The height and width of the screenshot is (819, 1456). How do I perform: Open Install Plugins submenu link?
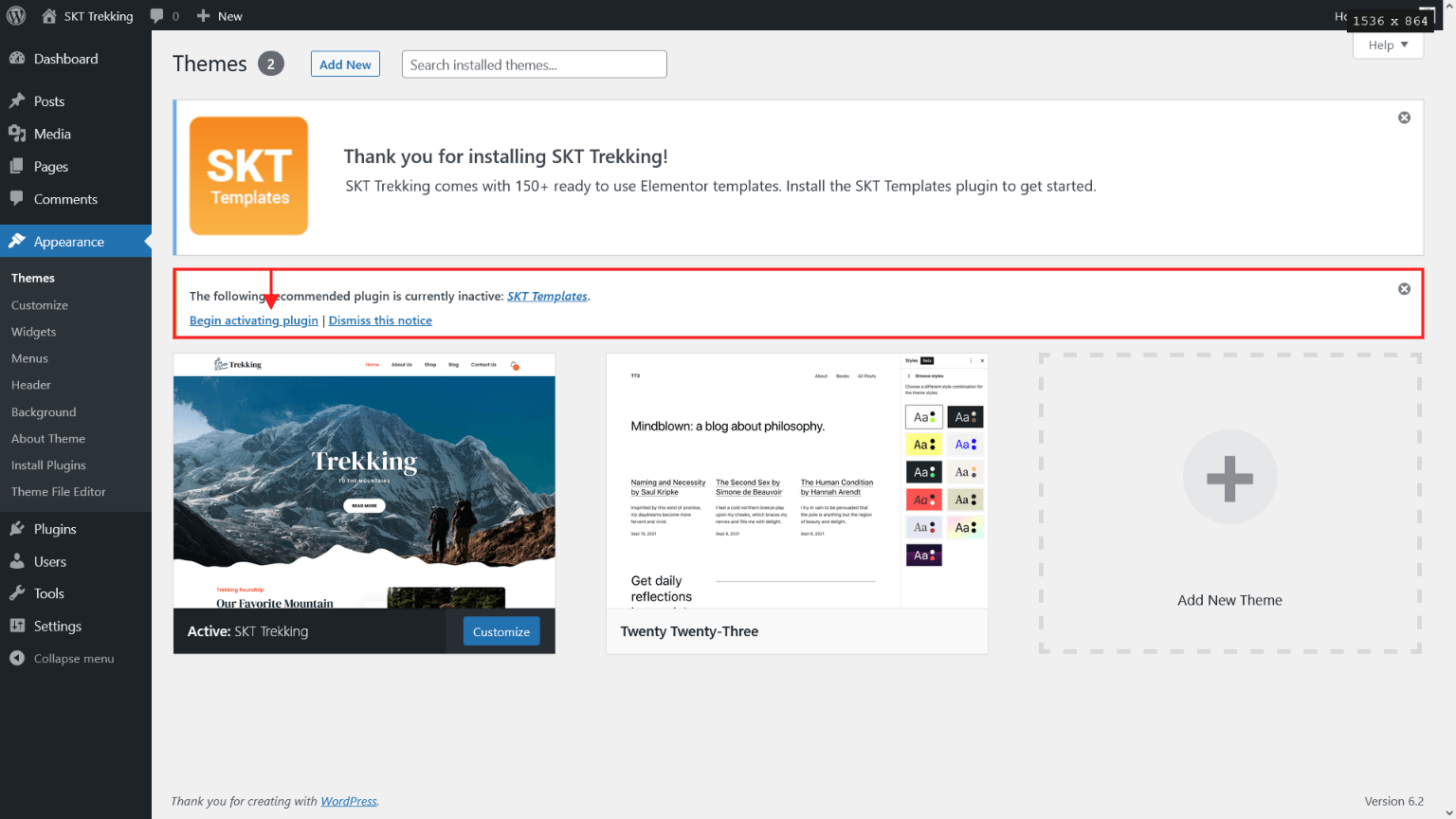pos(48,465)
